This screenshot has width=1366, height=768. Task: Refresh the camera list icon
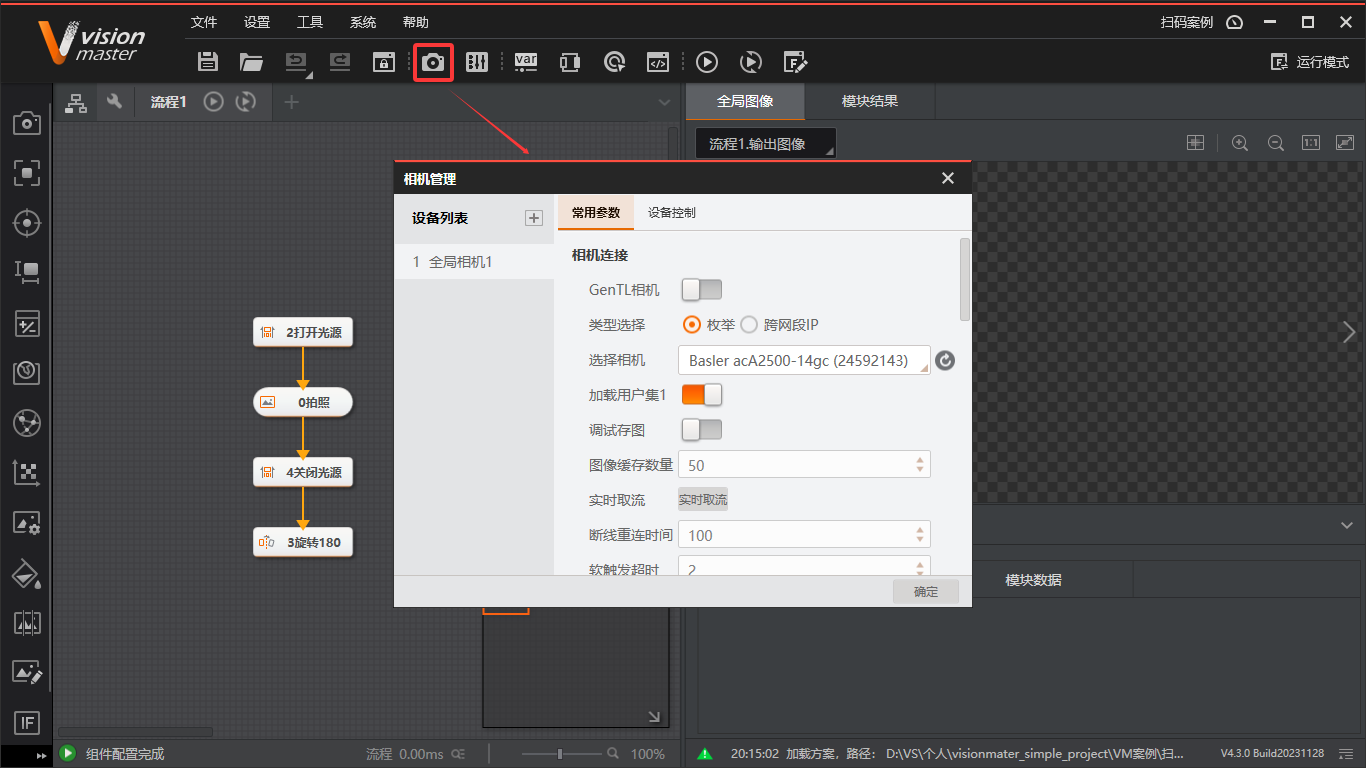pyautogui.click(x=945, y=361)
